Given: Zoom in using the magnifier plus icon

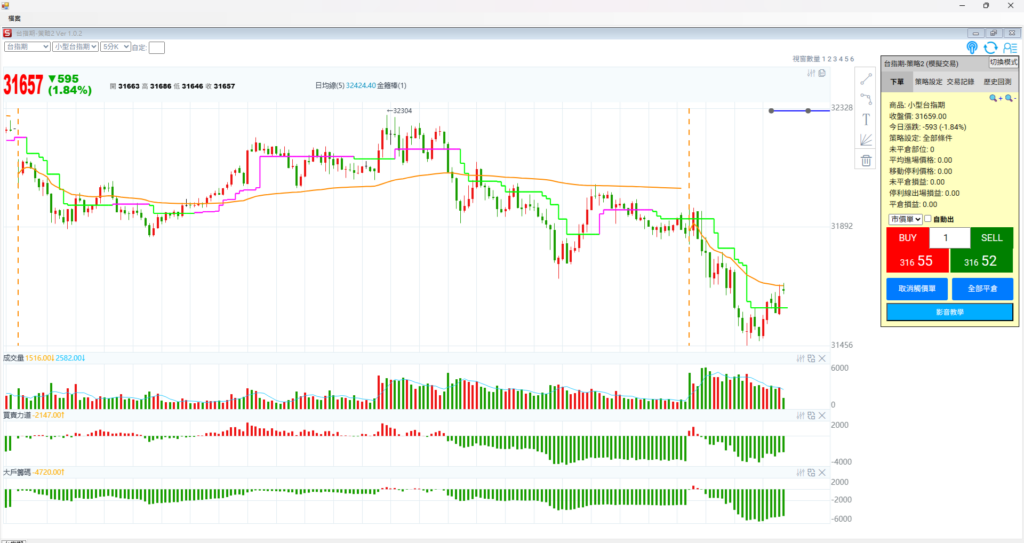Looking at the screenshot, I should click(x=995, y=98).
